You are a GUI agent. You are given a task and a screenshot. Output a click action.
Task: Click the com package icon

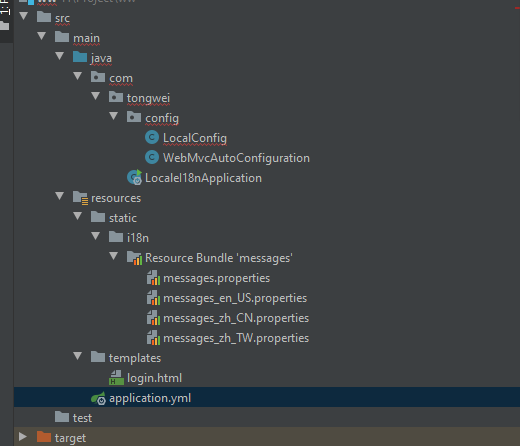pyautogui.click(x=98, y=77)
